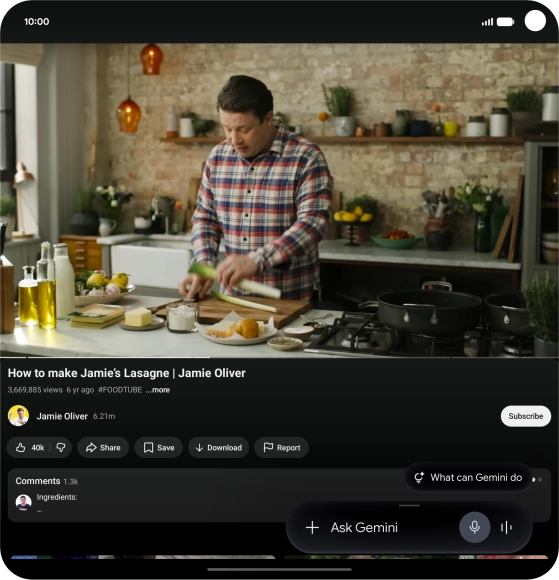
Task: Tap the plus icon in Gemini bar
Action: point(312,527)
